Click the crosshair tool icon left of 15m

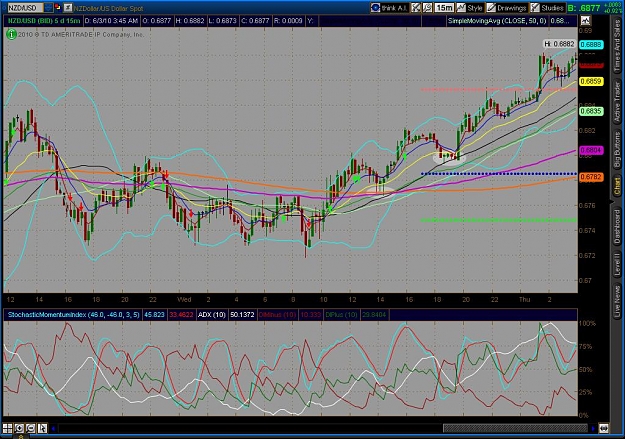point(416,8)
